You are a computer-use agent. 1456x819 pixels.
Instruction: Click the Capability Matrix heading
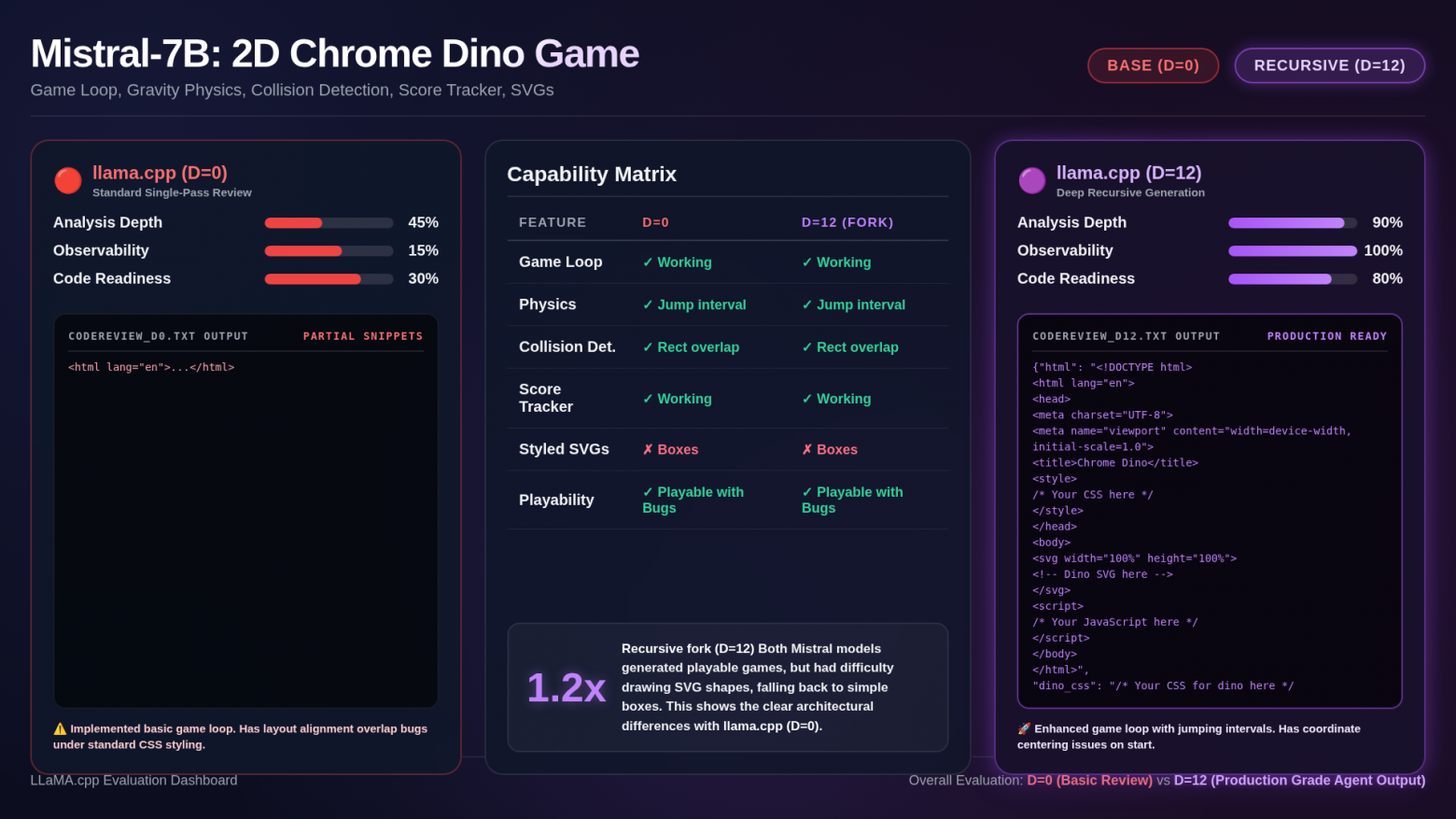coord(592,175)
